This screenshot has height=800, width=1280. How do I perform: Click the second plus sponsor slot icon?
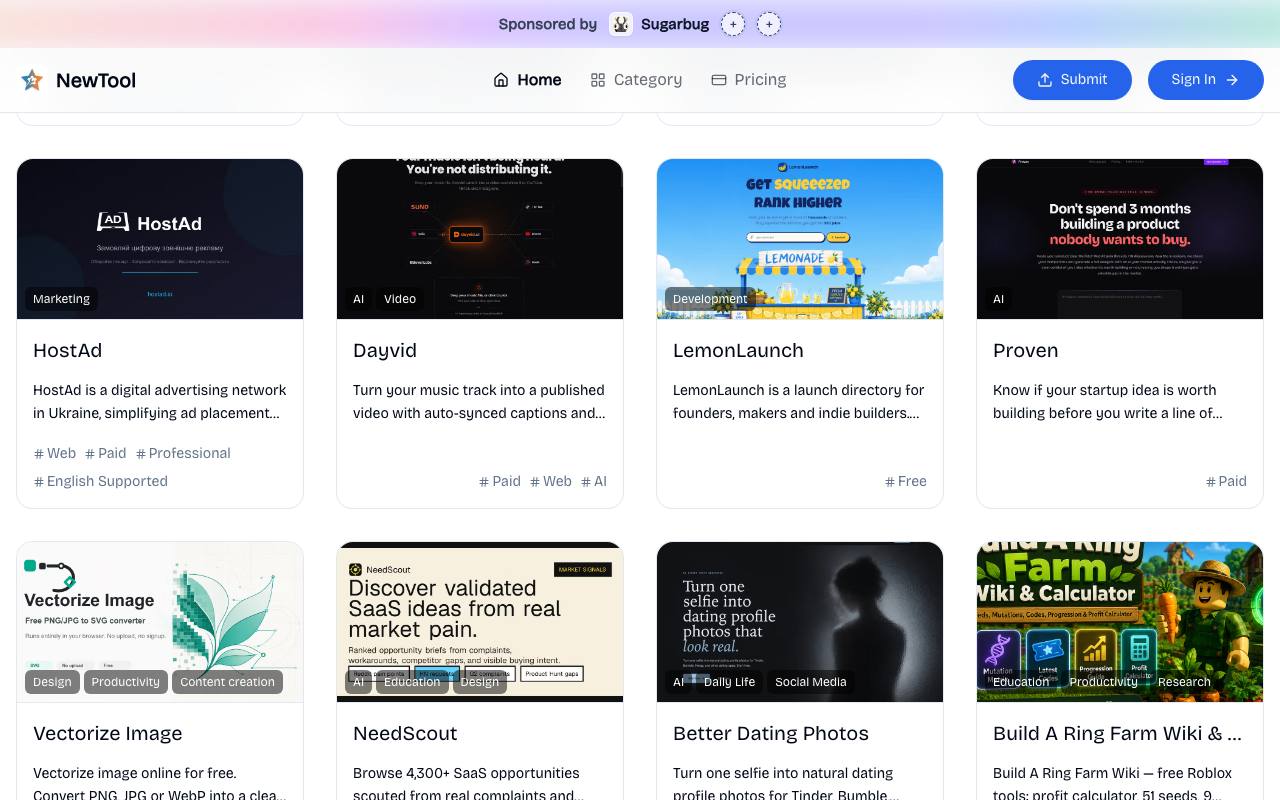769,24
